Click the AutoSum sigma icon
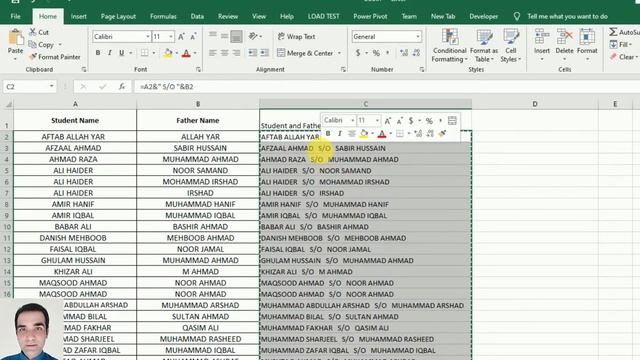Screen dimensions: 640x360 (x=613, y=32)
